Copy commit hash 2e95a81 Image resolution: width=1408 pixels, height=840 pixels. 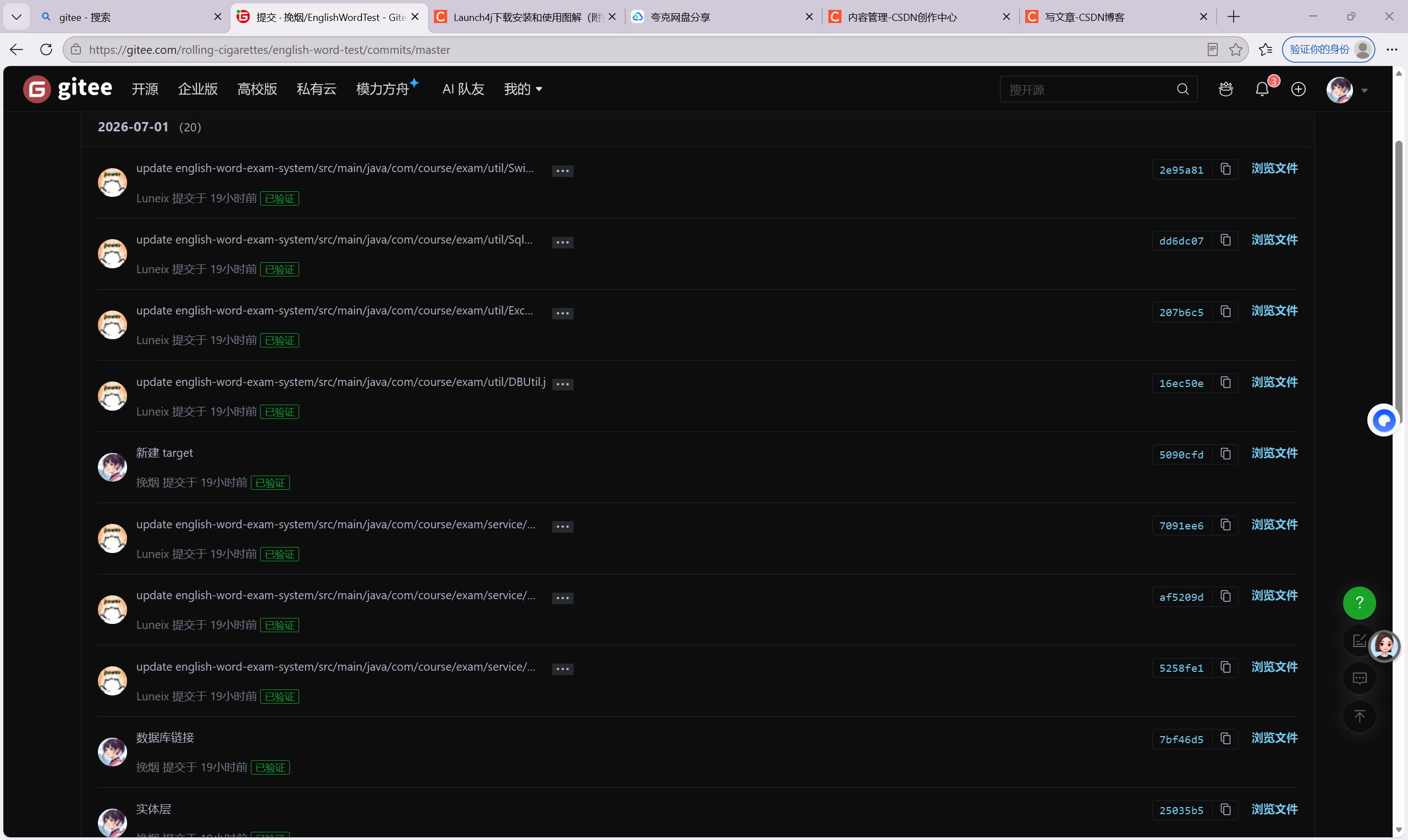[x=1226, y=169]
